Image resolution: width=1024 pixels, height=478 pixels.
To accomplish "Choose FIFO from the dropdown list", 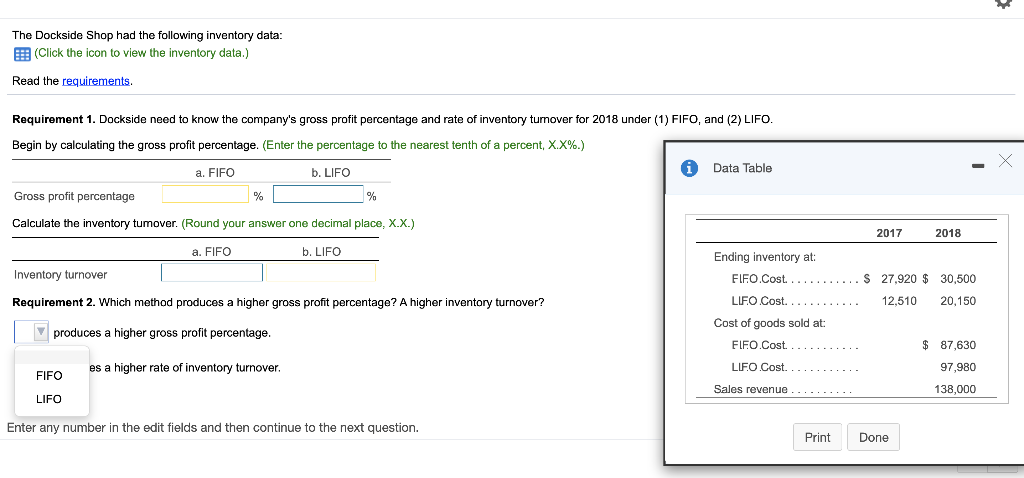I will (50, 375).
